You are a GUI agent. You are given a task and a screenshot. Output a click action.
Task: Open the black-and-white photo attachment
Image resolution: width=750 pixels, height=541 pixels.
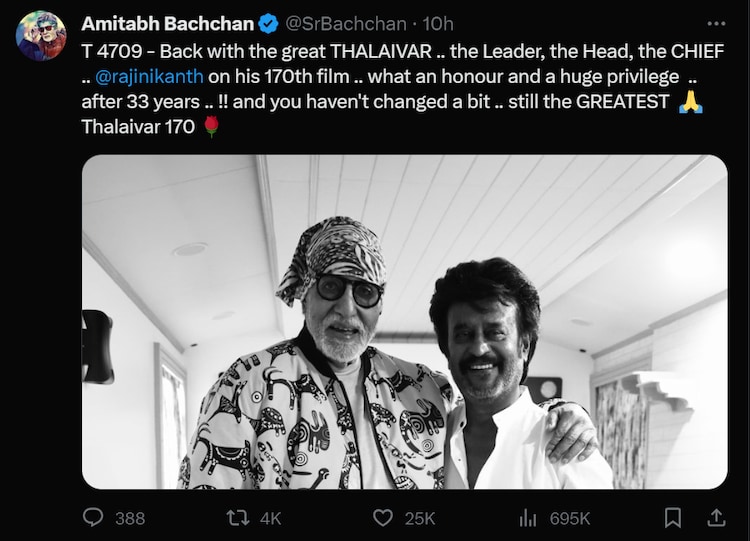point(404,321)
